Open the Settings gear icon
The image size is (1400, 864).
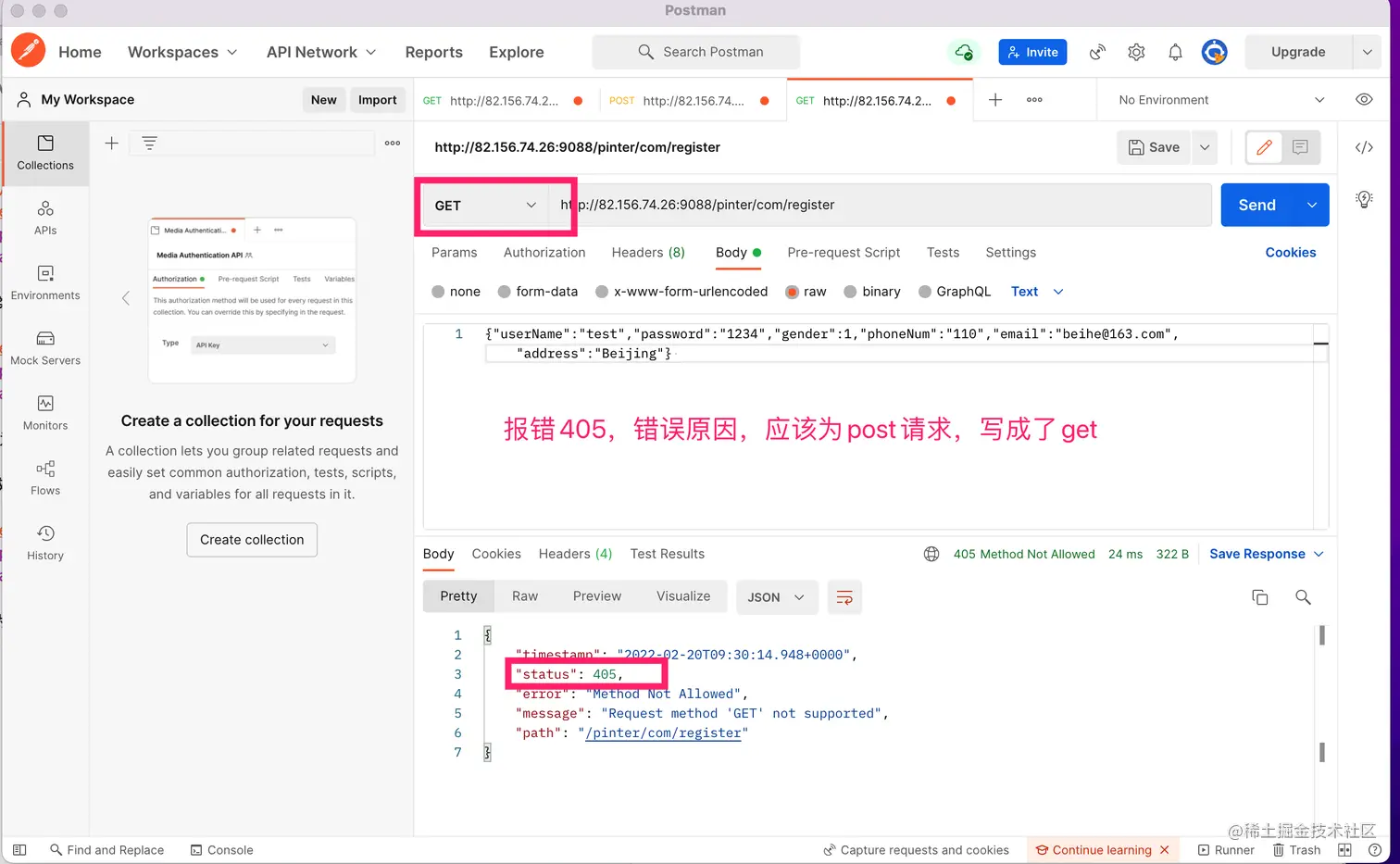(1136, 52)
